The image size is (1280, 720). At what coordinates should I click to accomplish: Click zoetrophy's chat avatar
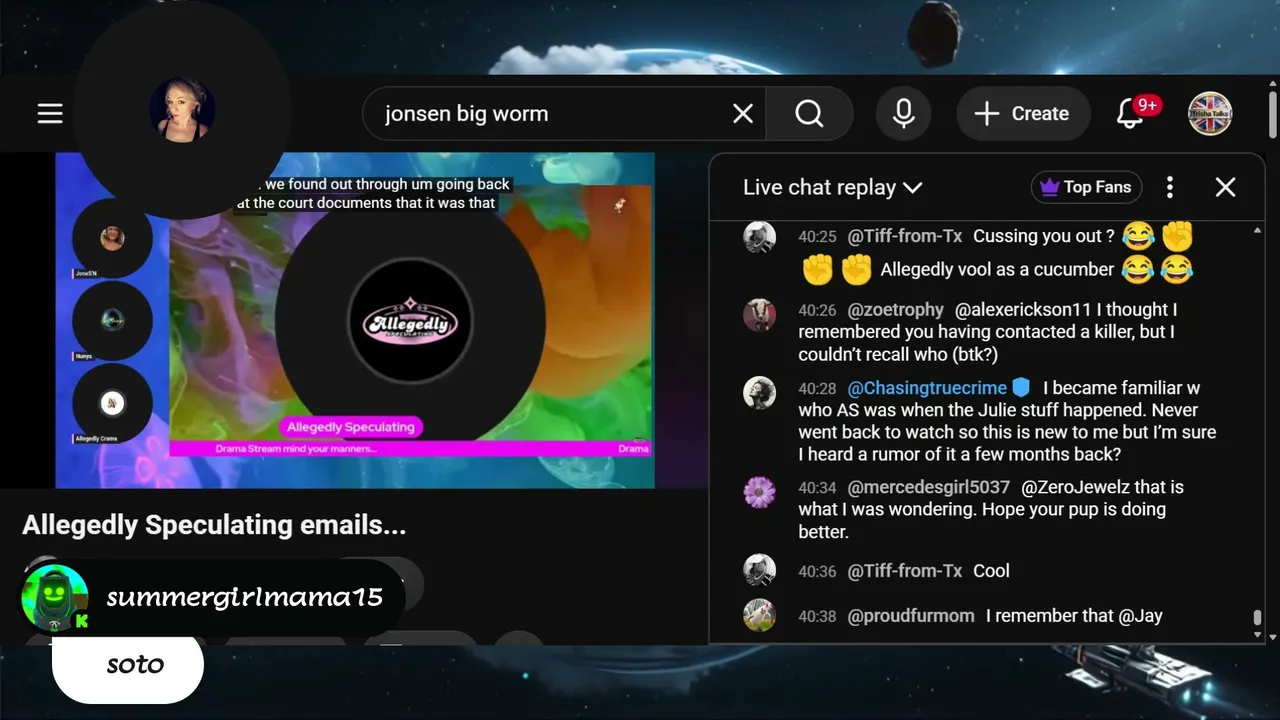[x=760, y=314]
